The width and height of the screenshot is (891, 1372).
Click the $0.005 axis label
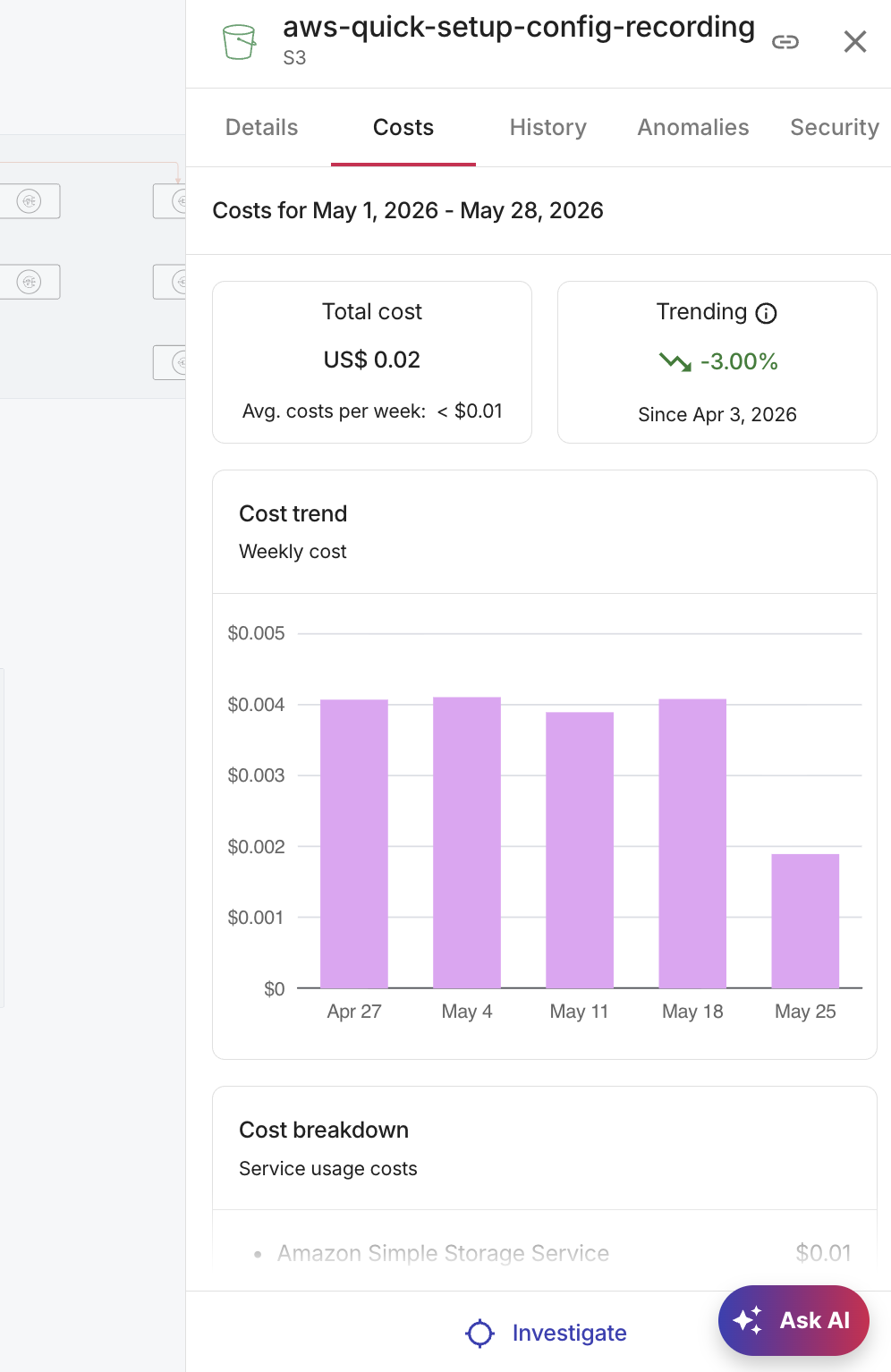[x=256, y=633]
